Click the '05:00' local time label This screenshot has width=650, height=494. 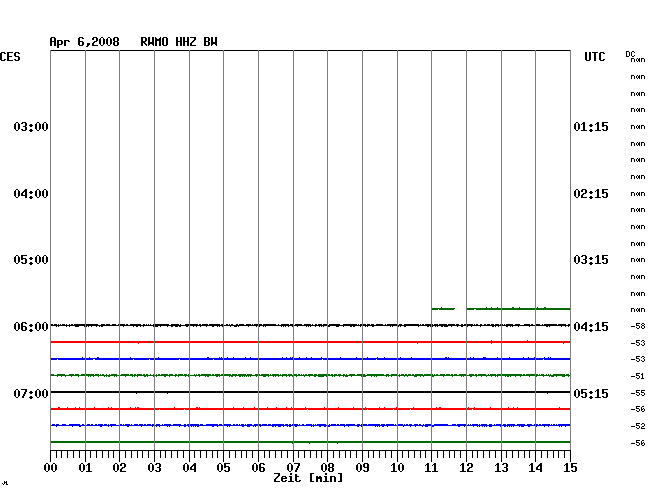(31, 260)
